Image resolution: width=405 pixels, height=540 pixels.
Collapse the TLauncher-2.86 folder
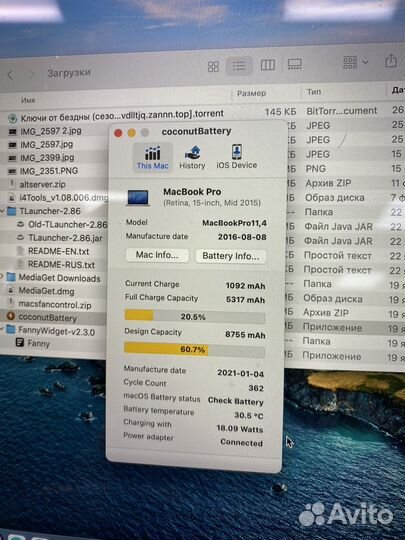point(2,210)
